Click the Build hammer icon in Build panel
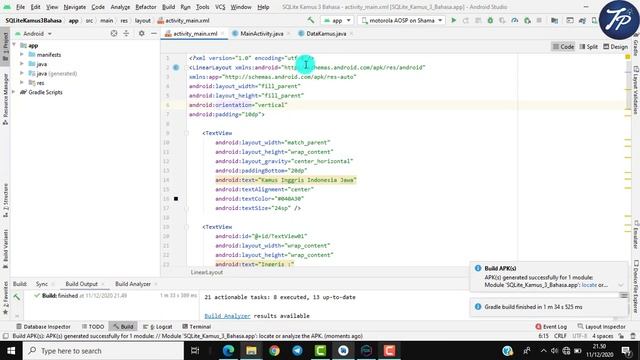The width and height of the screenshot is (640, 360). click(x=17, y=297)
